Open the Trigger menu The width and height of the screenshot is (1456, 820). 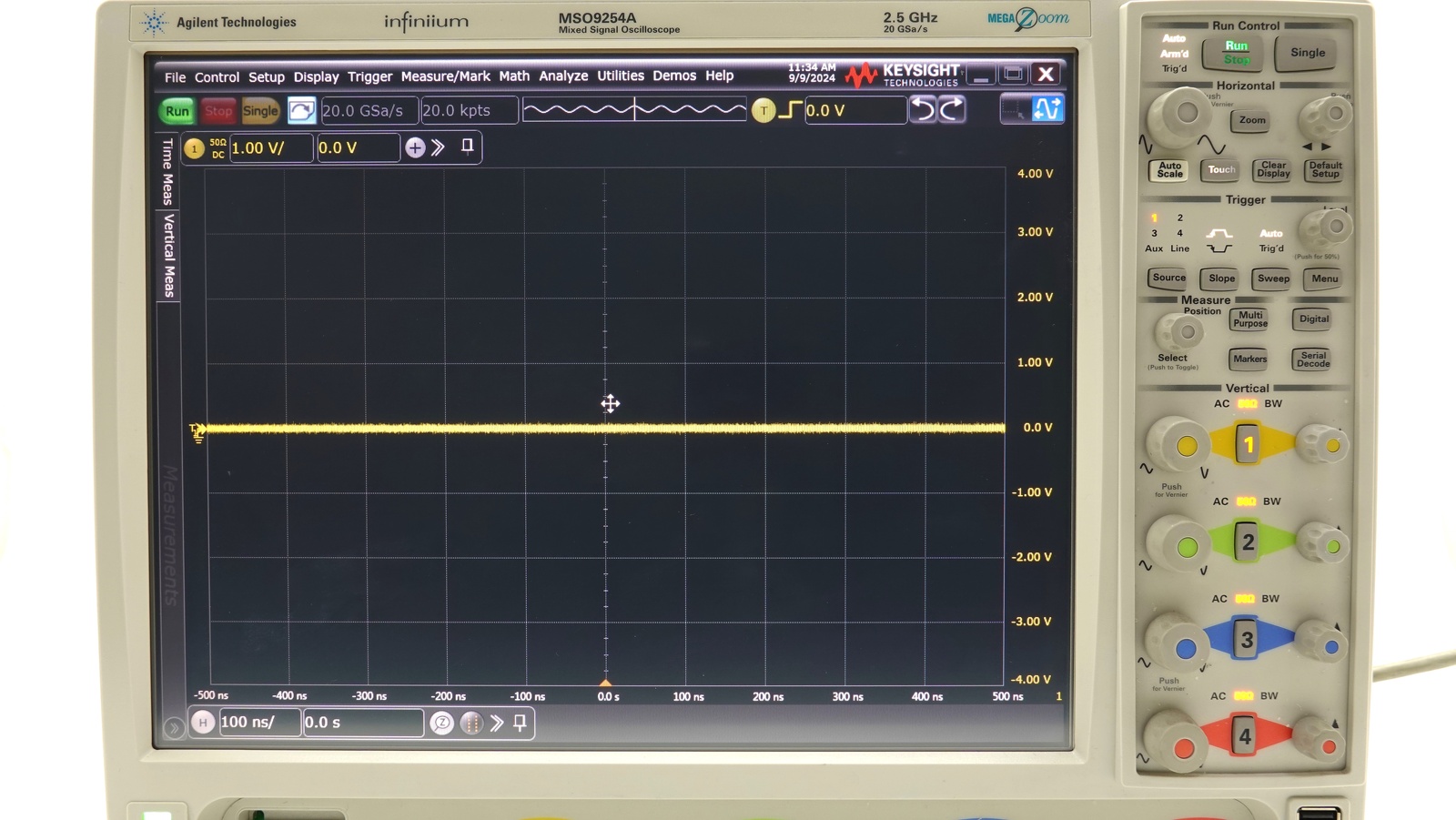[x=369, y=77]
